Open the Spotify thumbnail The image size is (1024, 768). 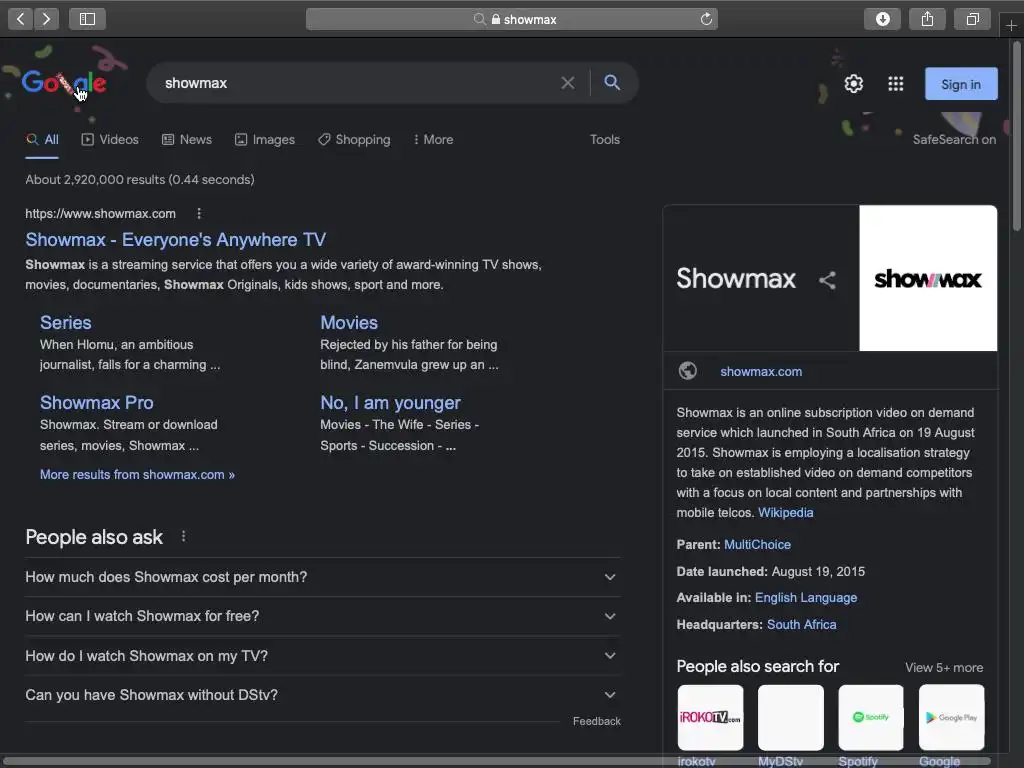tap(871, 717)
